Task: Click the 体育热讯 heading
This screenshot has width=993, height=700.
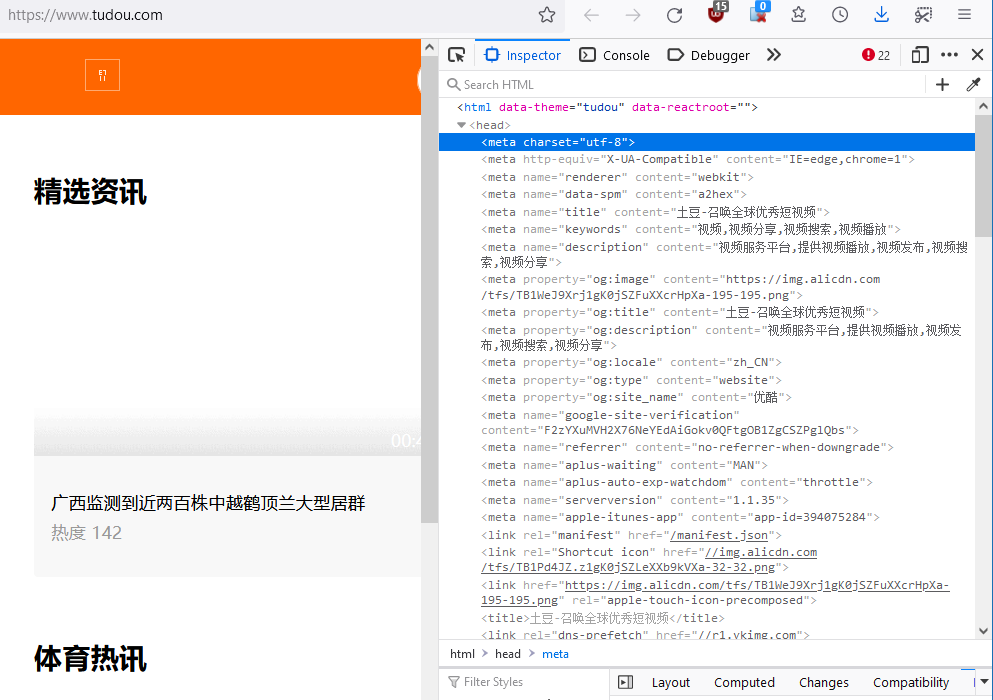Action: pyautogui.click(x=91, y=659)
